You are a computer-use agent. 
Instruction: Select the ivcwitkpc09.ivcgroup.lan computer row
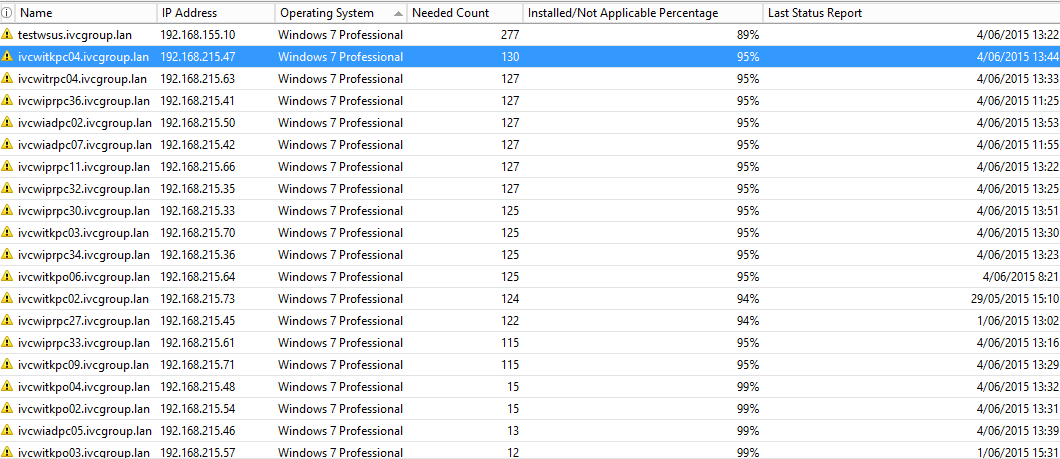point(82,365)
